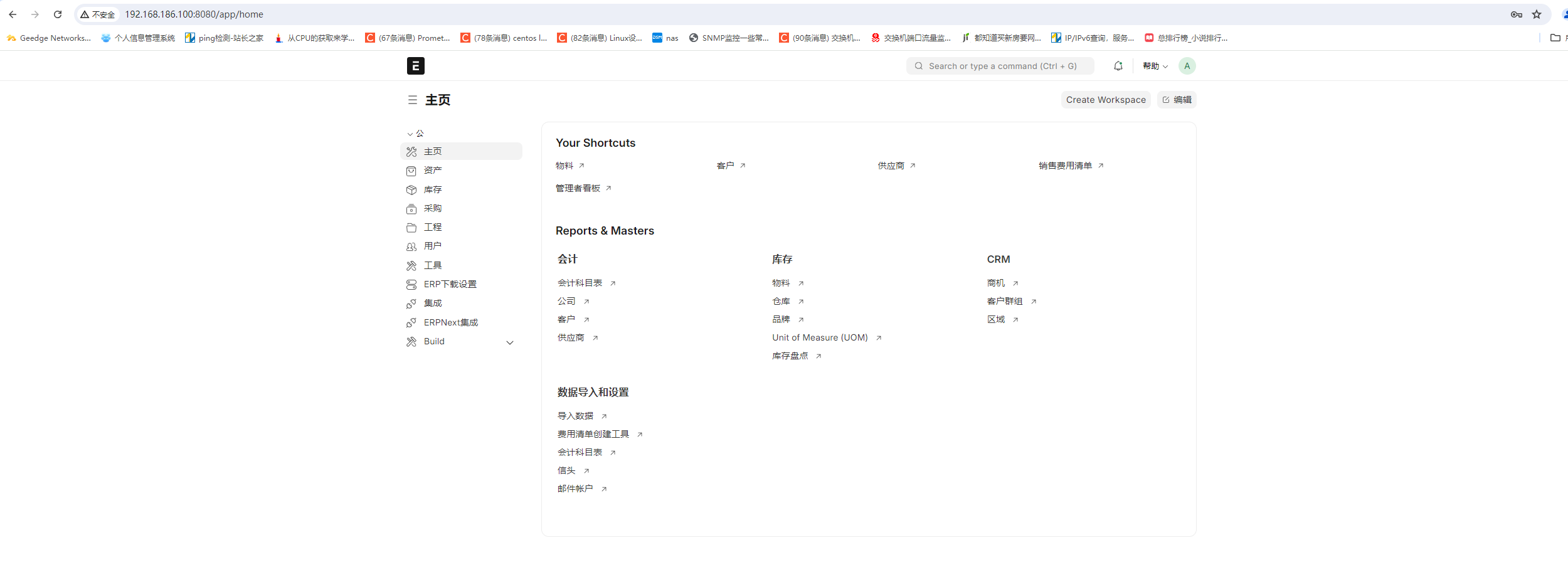
Task: Bookmark this page with star icon
Action: pyautogui.click(x=1536, y=14)
